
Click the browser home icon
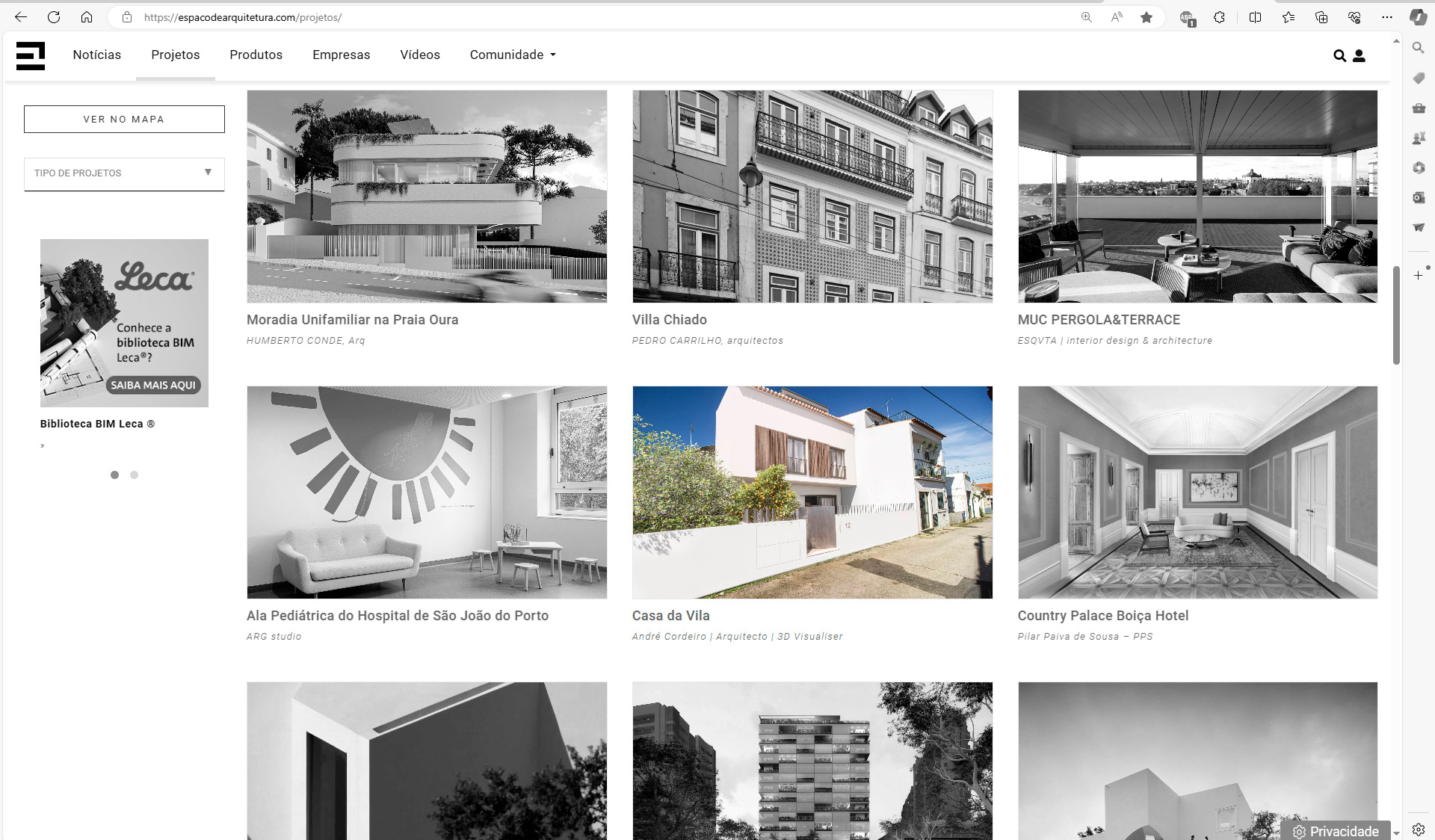87,17
